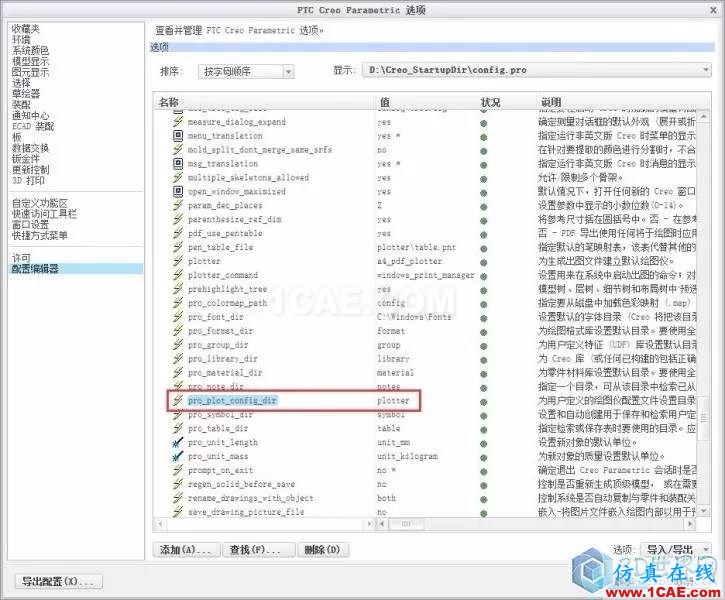
Task: Select 自定义功能区 category
Action: click(40, 203)
